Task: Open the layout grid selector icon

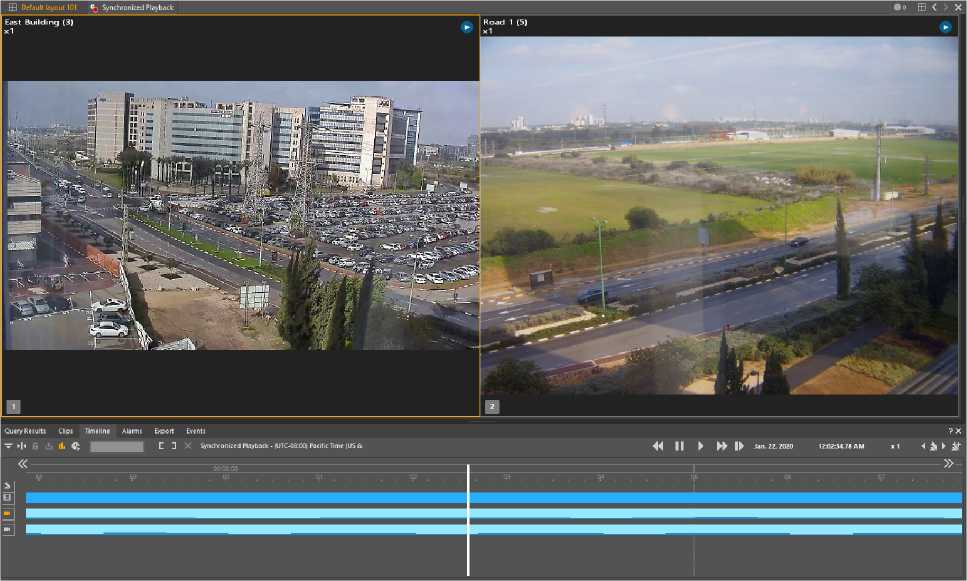Action: click(x=922, y=7)
